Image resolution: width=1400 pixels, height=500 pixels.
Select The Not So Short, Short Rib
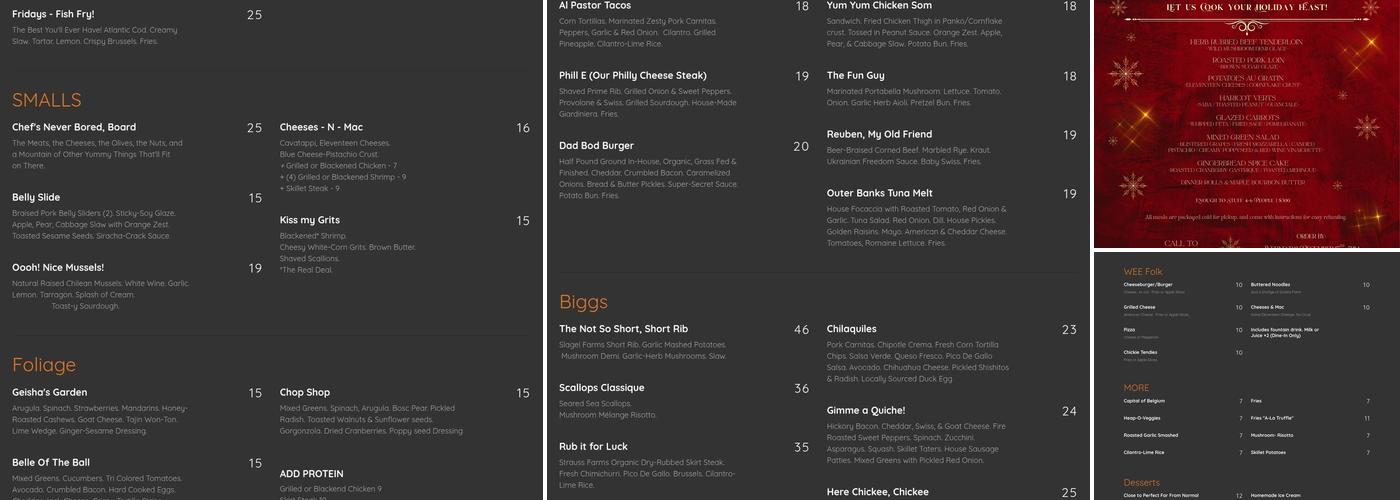click(x=624, y=329)
